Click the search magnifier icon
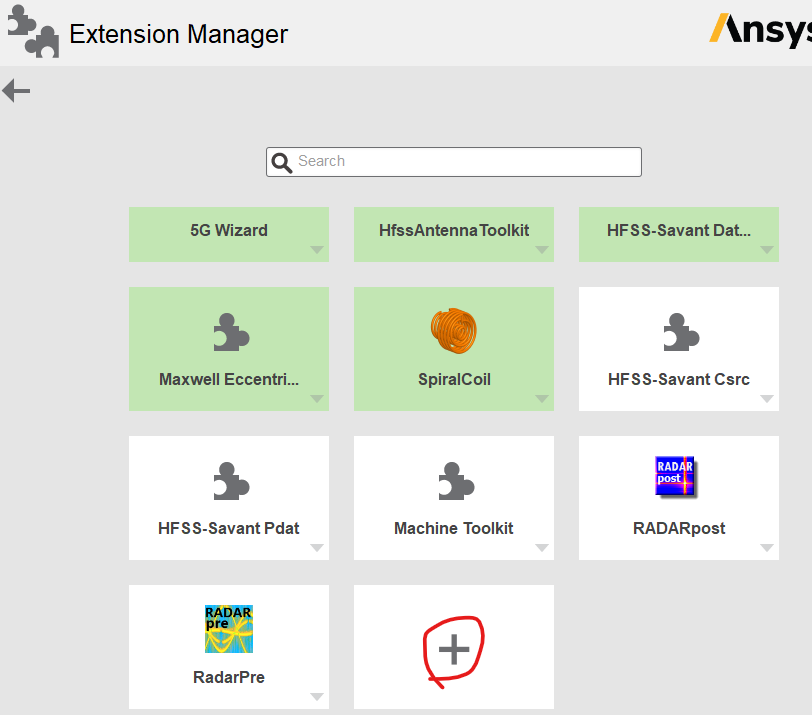Image resolution: width=812 pixels, height=715 pixels. coord(282,163)
